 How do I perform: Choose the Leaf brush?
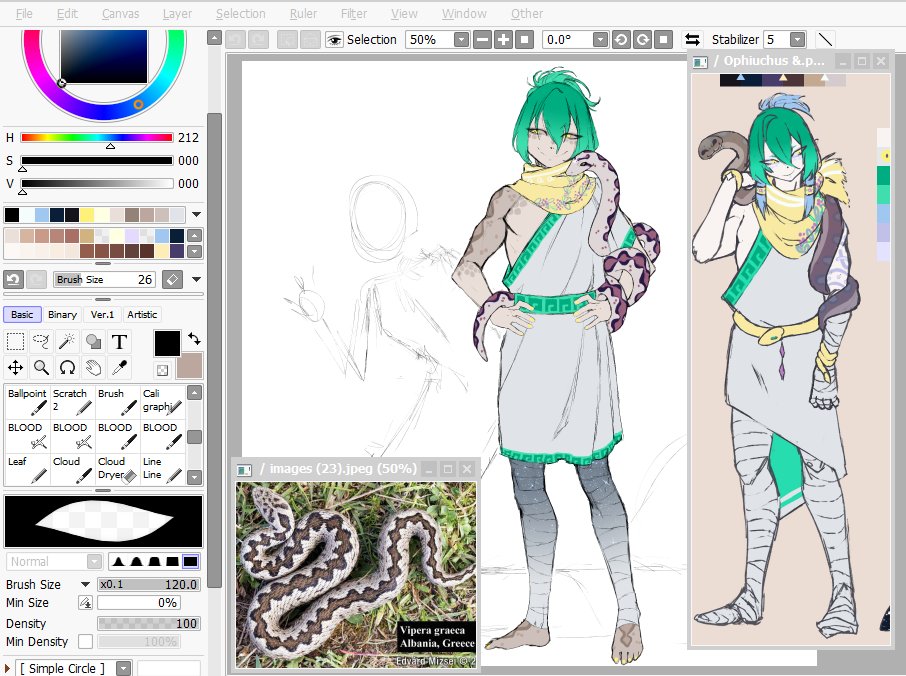click(27, 469)
